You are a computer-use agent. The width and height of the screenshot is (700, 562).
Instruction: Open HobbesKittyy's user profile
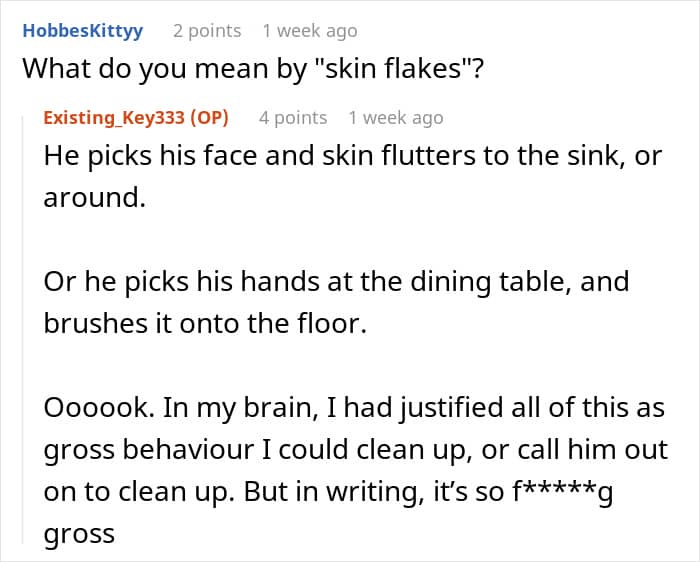pyautogui.click(x=83, y=31)
